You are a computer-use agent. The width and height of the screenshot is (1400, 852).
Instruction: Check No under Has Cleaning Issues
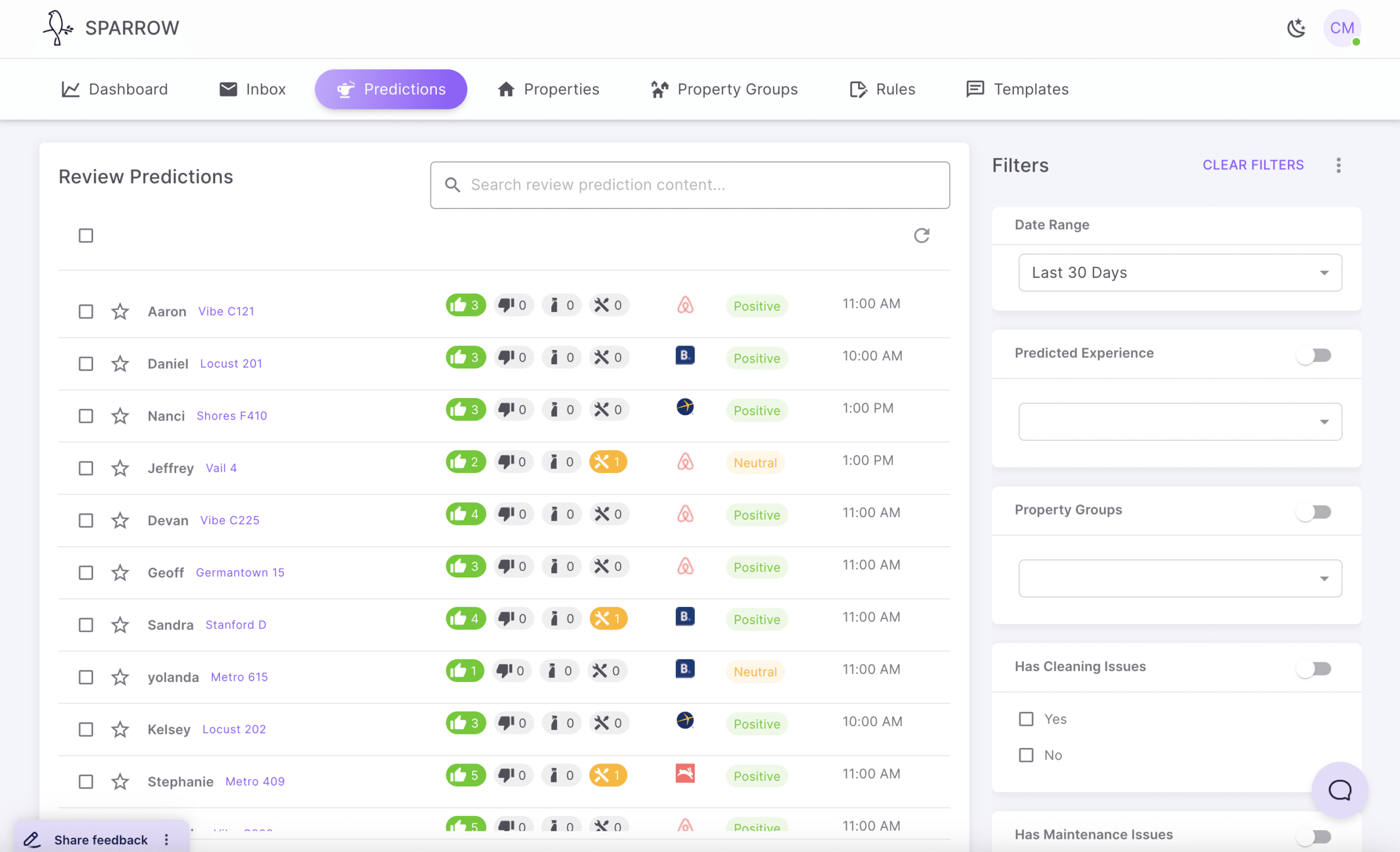pos(1026,755)
